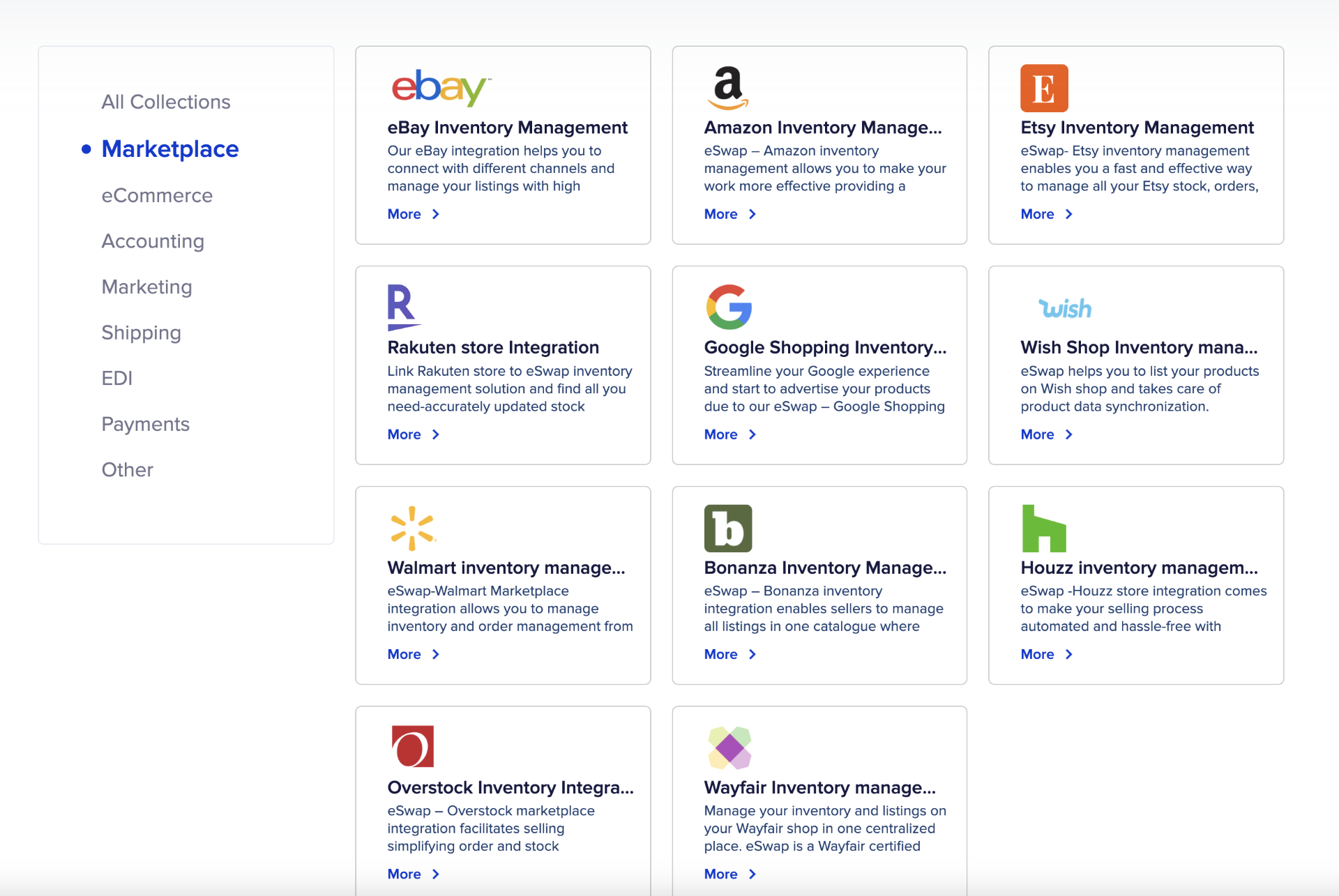Open the Marketing category
Viewport: 1339px width, 896px height.
pyautogui.click(x=146, y=287)
